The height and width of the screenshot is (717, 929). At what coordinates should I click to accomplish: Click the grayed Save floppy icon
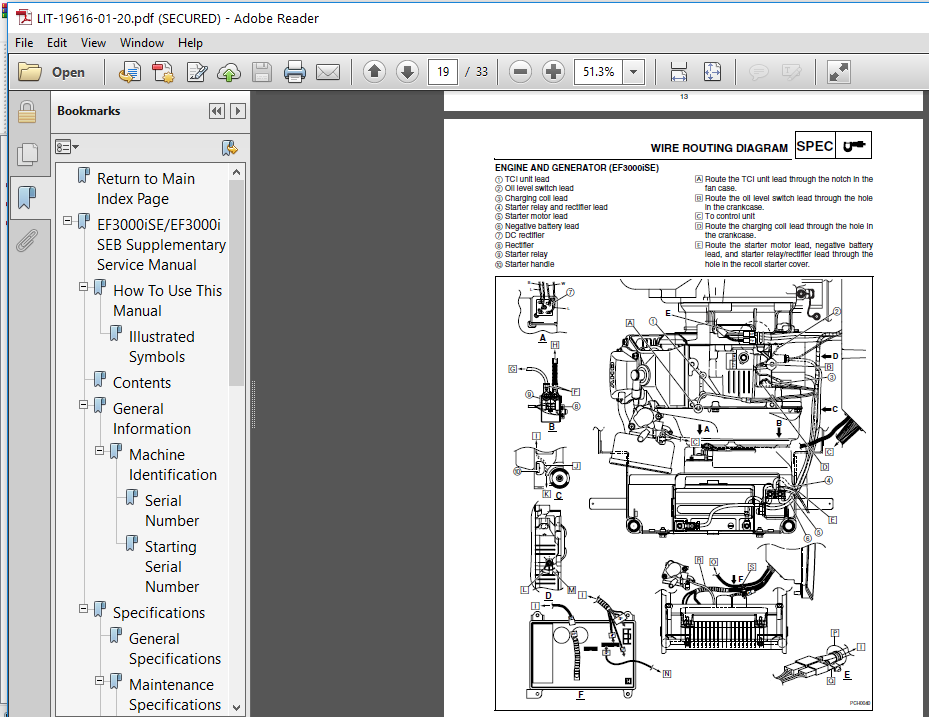(261, 72)
